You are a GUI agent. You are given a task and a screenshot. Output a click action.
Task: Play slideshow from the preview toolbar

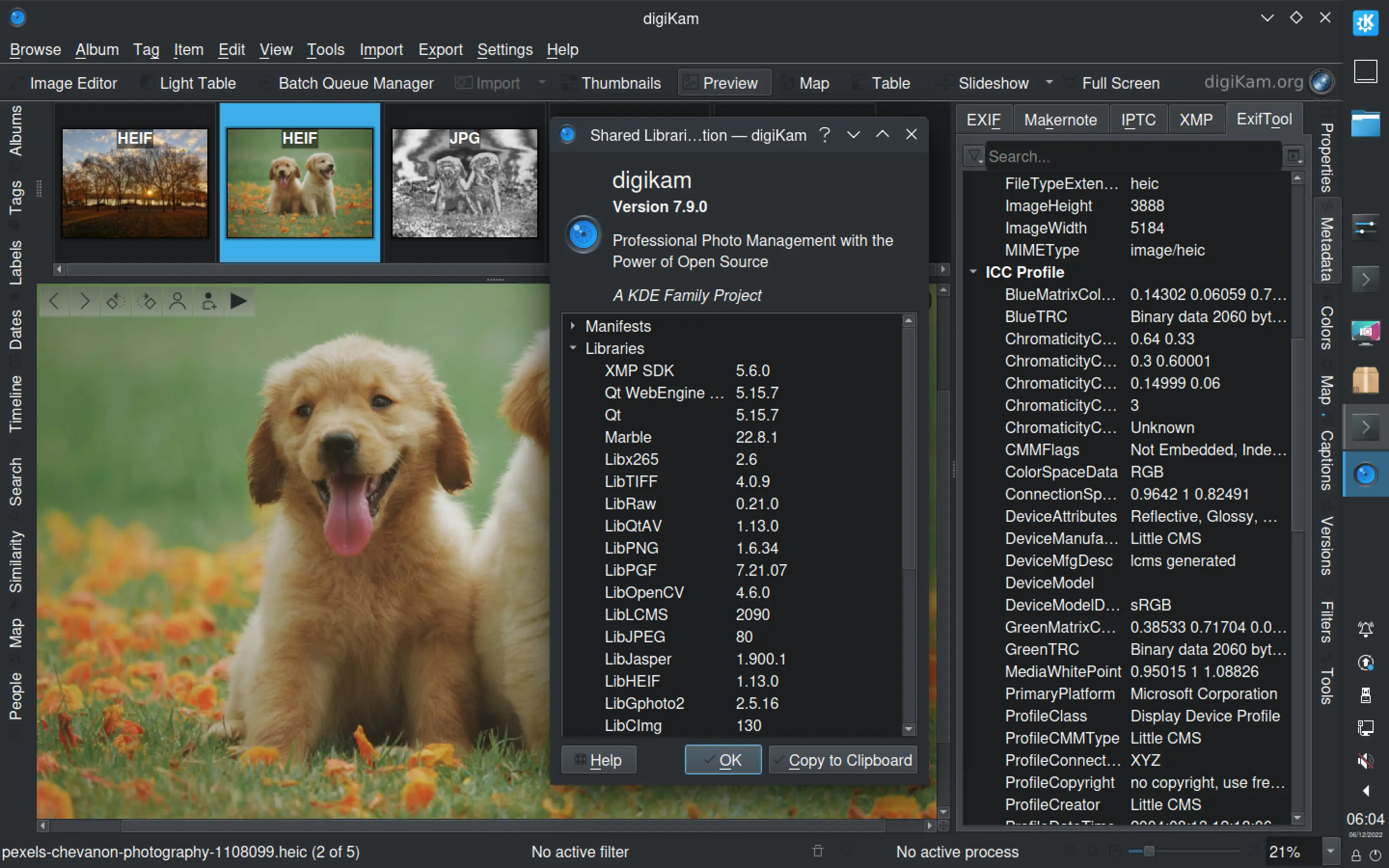pos(239,300)
